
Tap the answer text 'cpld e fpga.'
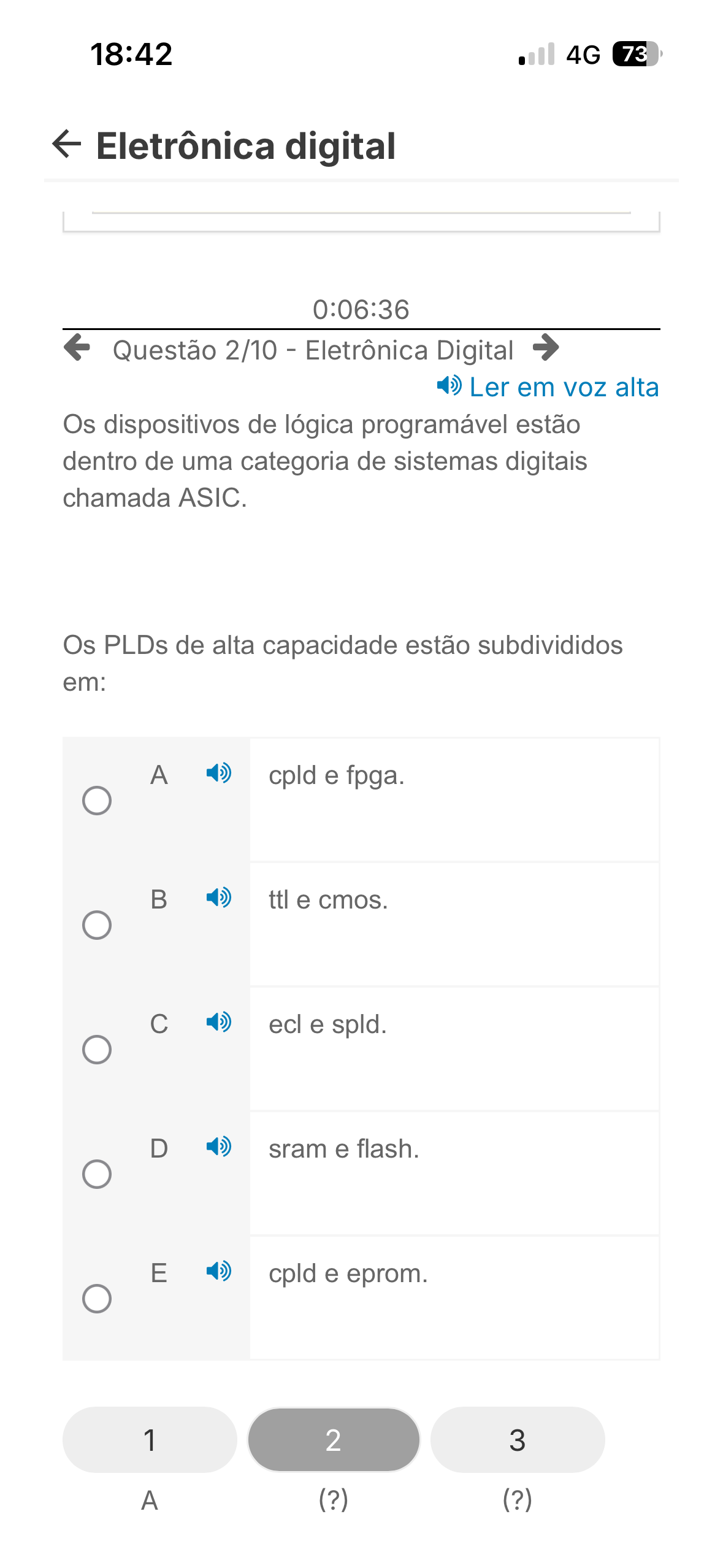(337, 775)
